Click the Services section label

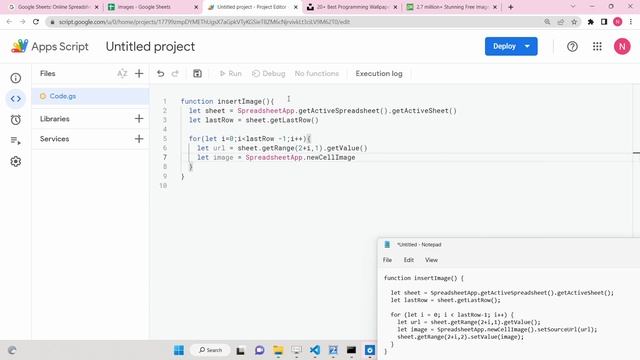click(x=54, y=139)
